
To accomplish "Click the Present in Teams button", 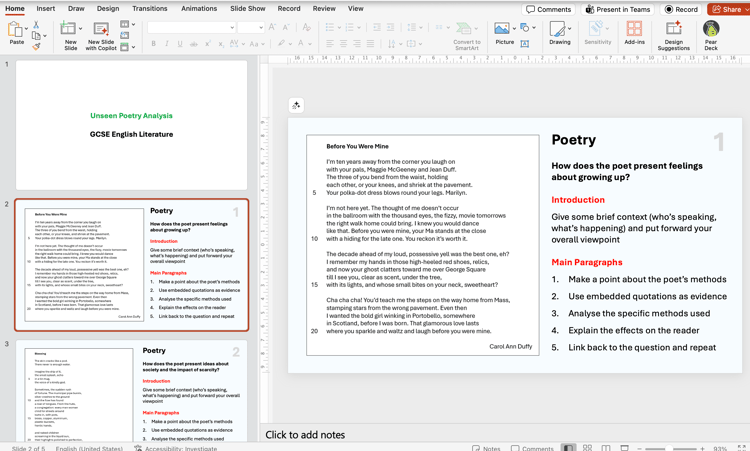I will coord(618,9).
